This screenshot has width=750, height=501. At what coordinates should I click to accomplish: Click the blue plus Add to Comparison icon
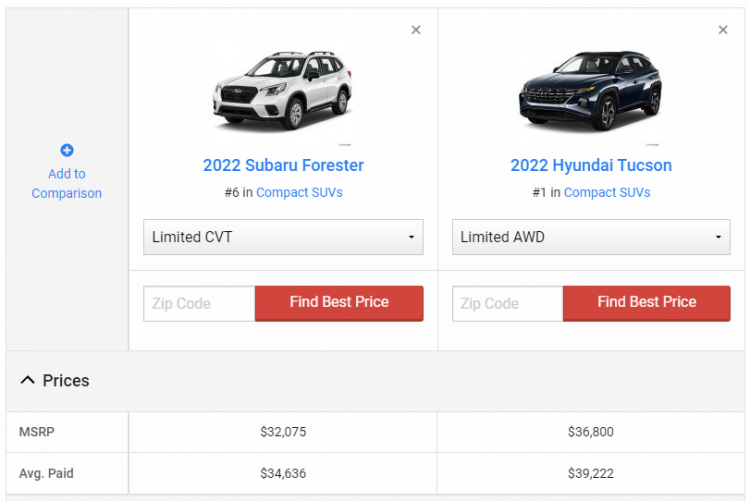pos(67,150)
